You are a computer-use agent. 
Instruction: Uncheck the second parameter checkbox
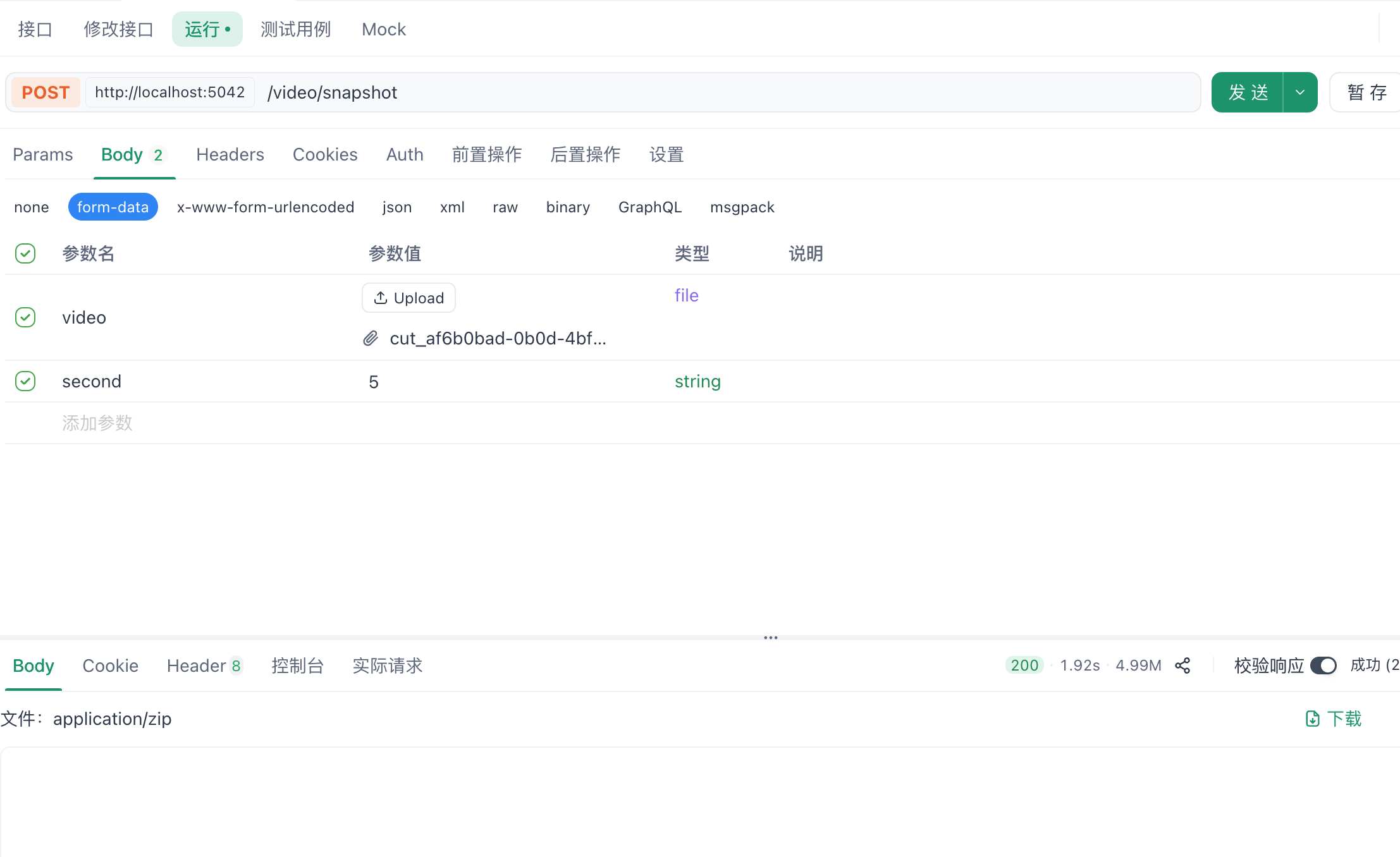pos(25,381)
